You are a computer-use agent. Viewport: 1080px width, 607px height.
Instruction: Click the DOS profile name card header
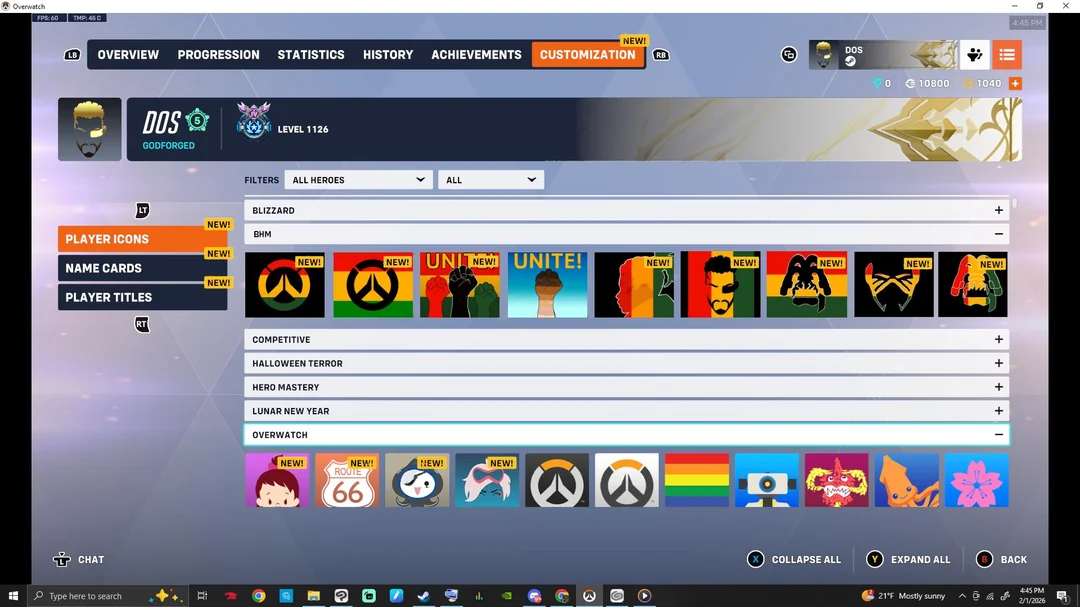click(574, 129)
